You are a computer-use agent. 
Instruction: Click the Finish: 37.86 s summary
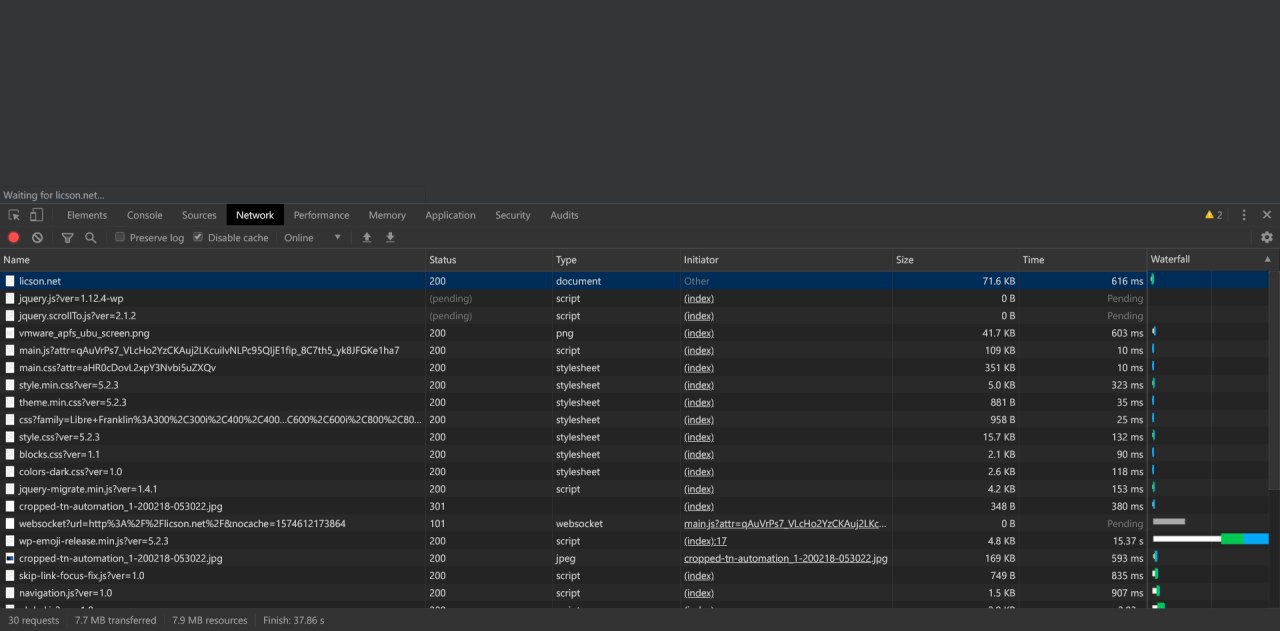click(x=293, y=620)
